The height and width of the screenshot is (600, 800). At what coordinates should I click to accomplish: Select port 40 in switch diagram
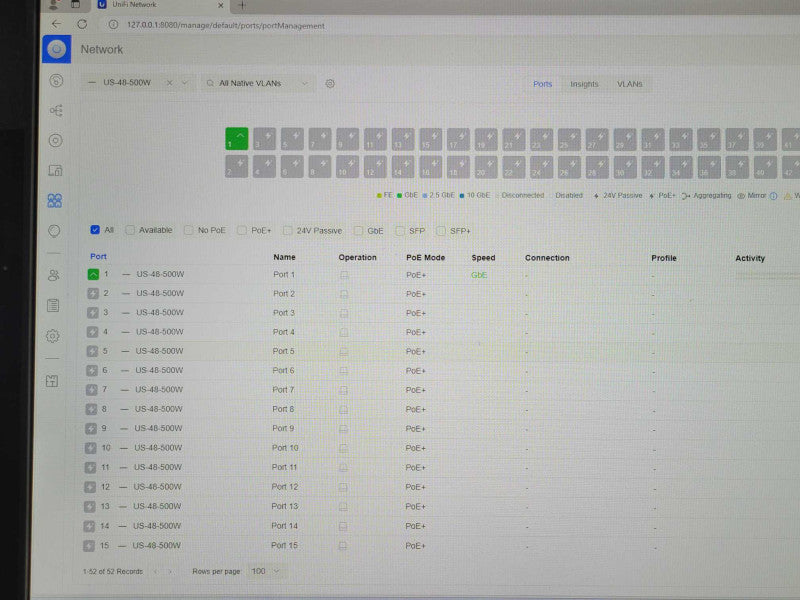[765, 168]
